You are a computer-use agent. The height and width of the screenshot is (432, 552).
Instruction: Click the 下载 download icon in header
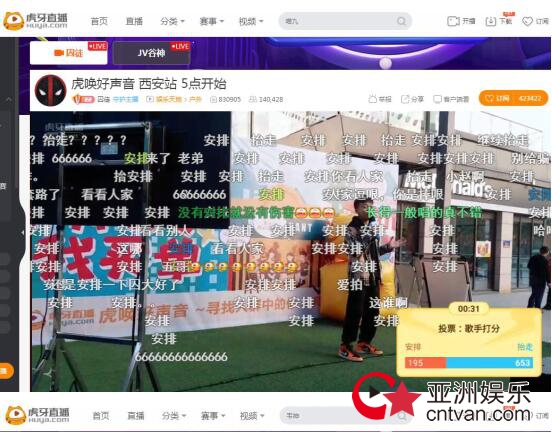point(491,21)
